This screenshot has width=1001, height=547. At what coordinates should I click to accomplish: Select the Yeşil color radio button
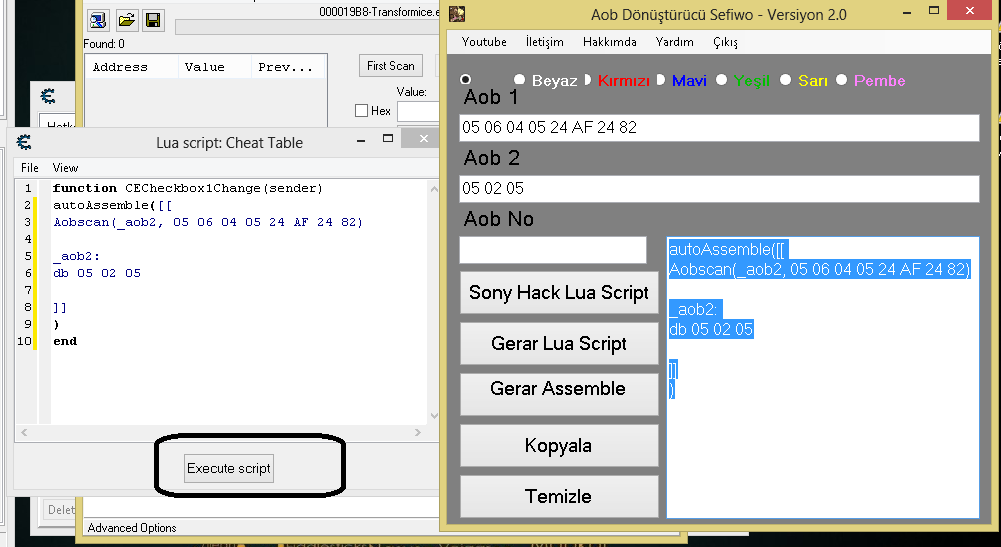coord(721,80)
